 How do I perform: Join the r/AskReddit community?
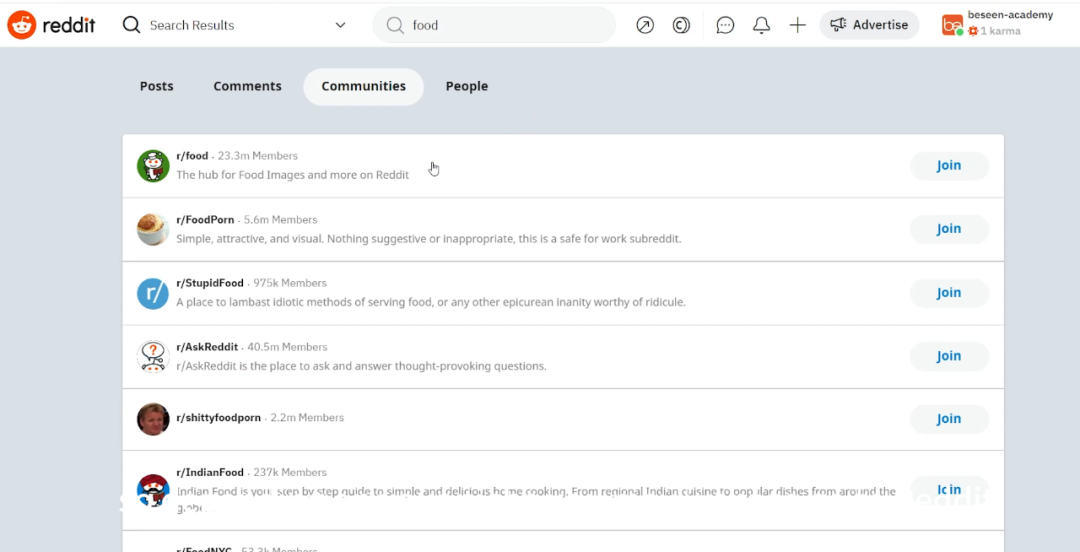(948, 356)
